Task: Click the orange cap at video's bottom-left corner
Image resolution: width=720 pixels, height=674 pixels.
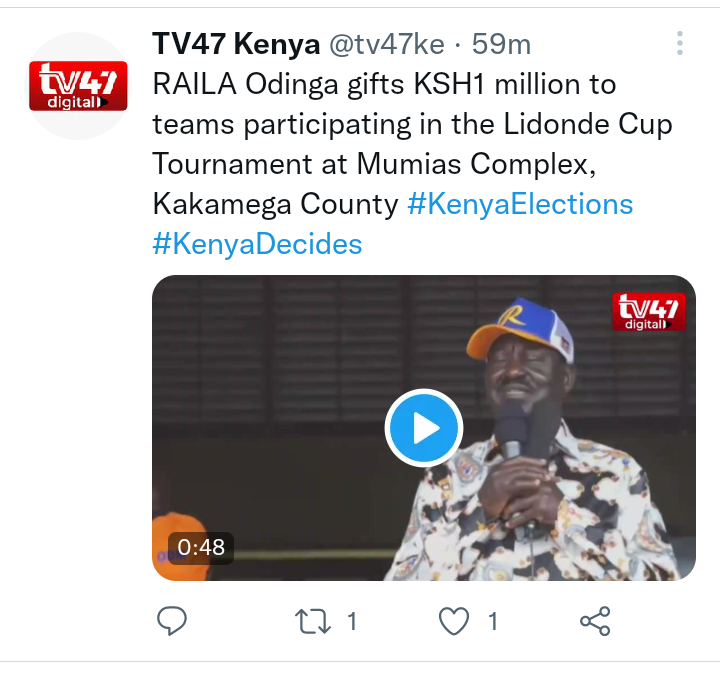Action: [x=179, y=545]
